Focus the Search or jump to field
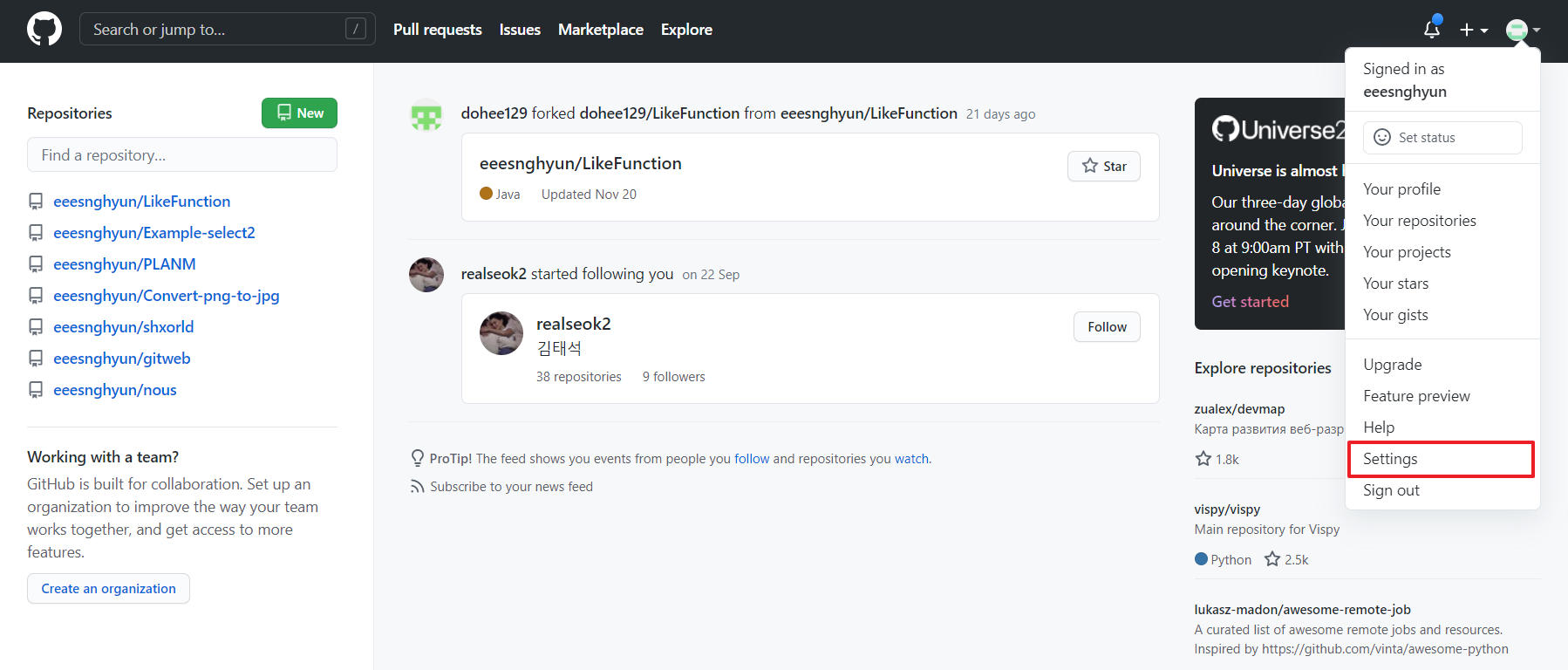This screenshot has height=670, width=1568. pos(228,29)
